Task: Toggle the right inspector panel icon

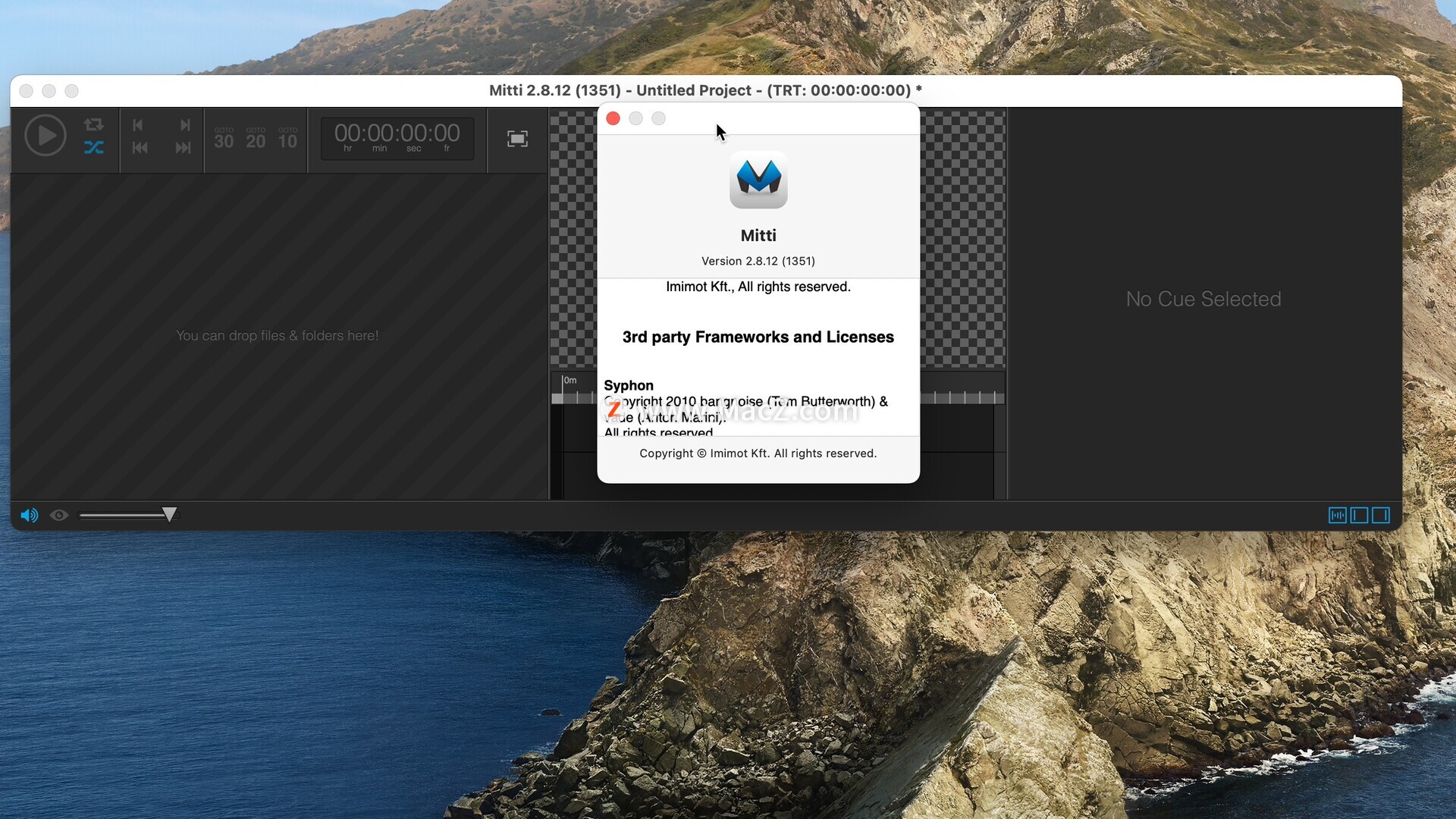Action: point(1381,516)
